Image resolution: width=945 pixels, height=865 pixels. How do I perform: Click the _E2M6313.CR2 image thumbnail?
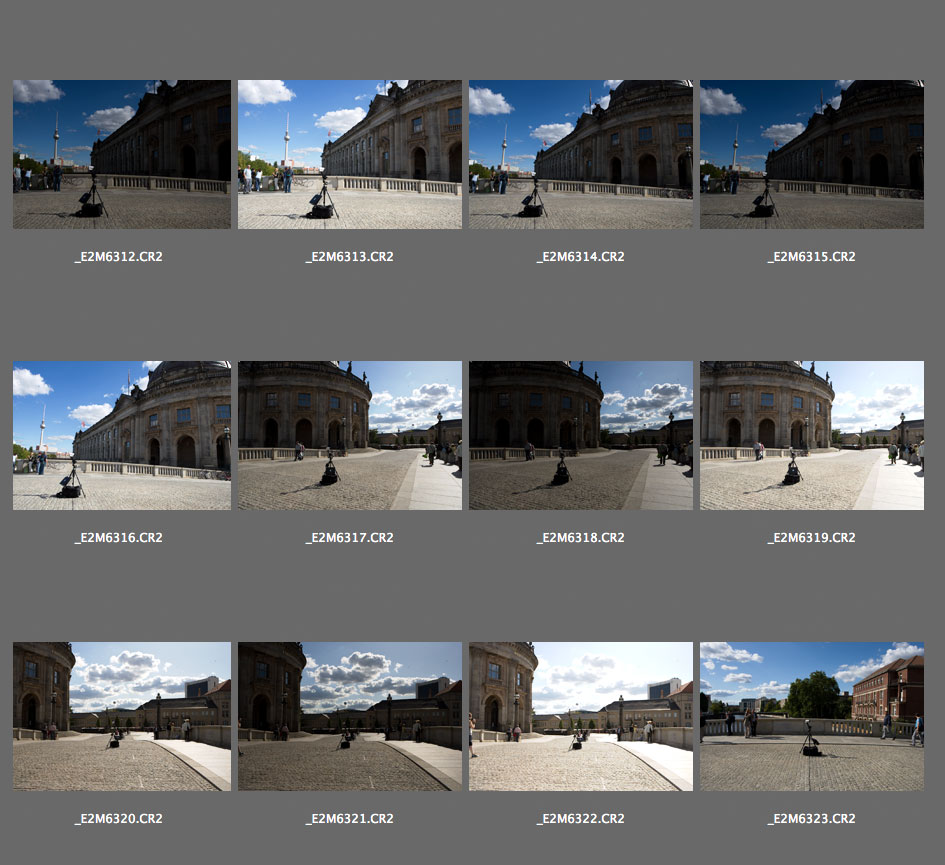(349, 154)
